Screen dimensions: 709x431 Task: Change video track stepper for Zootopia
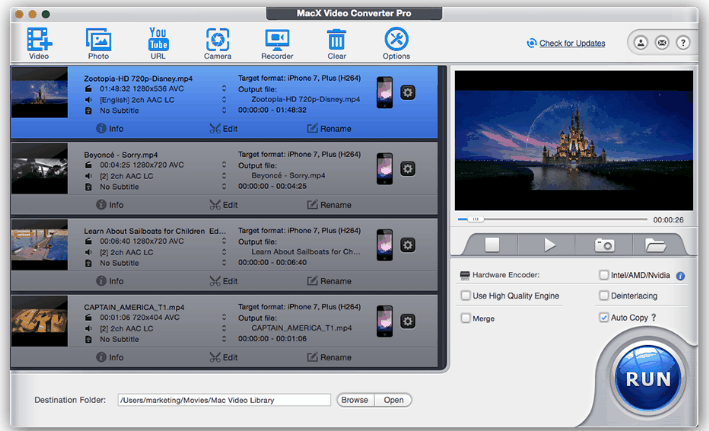coord(224,89)
